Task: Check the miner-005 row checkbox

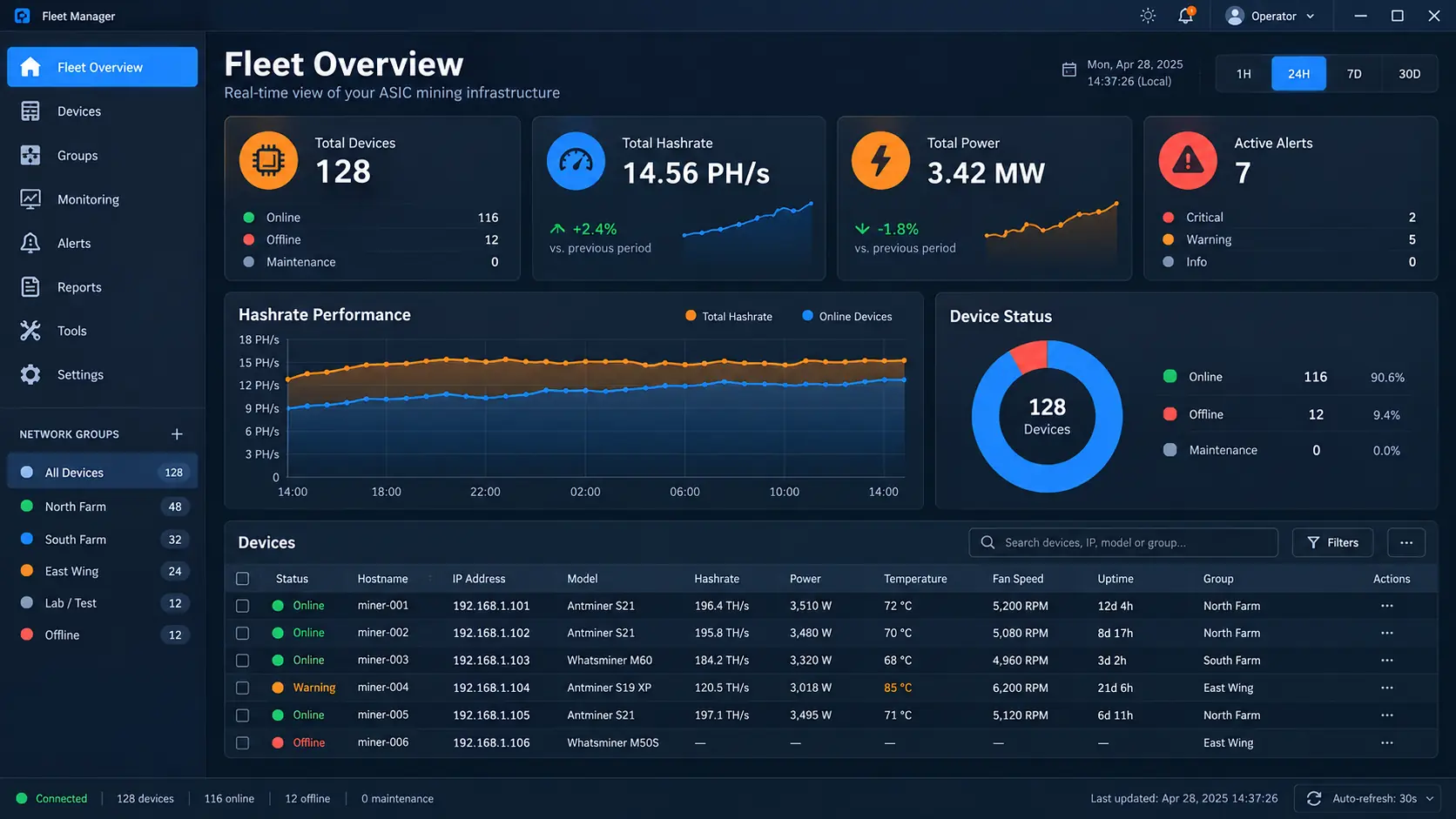Action: point(242,715)
